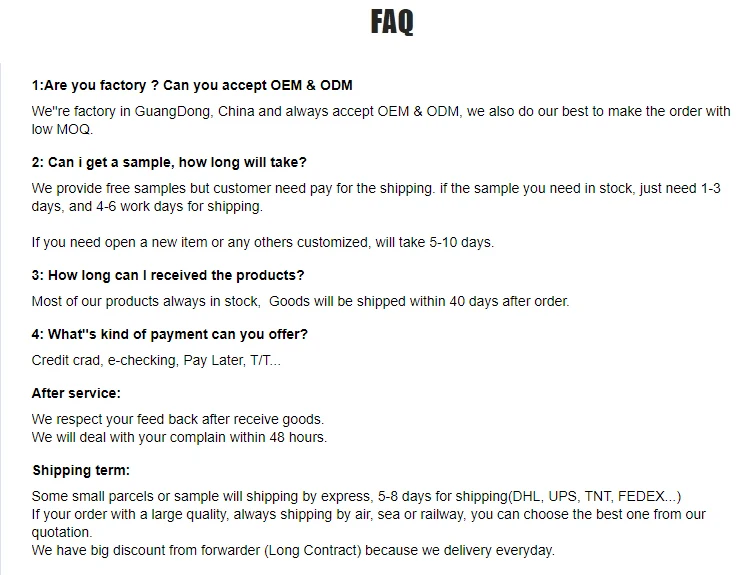Click the words "low MOQ."
750x575 pixels.
(62, 129)
